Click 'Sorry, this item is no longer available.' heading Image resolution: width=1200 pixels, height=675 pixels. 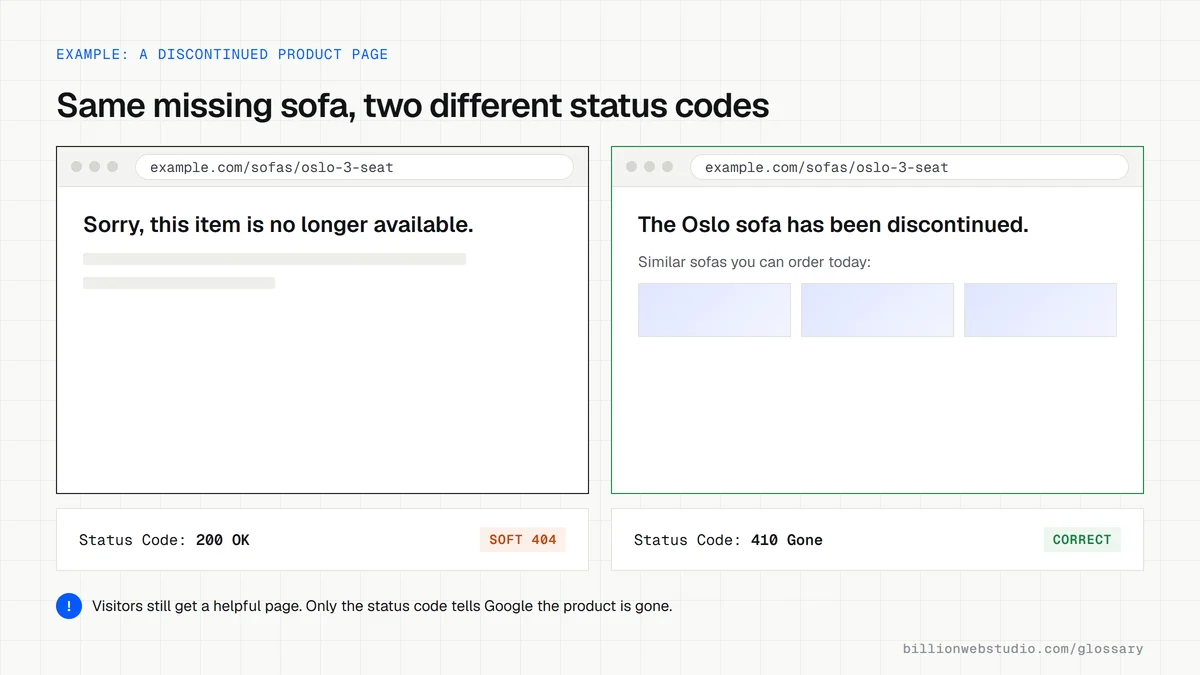click(x=278, y=225)
